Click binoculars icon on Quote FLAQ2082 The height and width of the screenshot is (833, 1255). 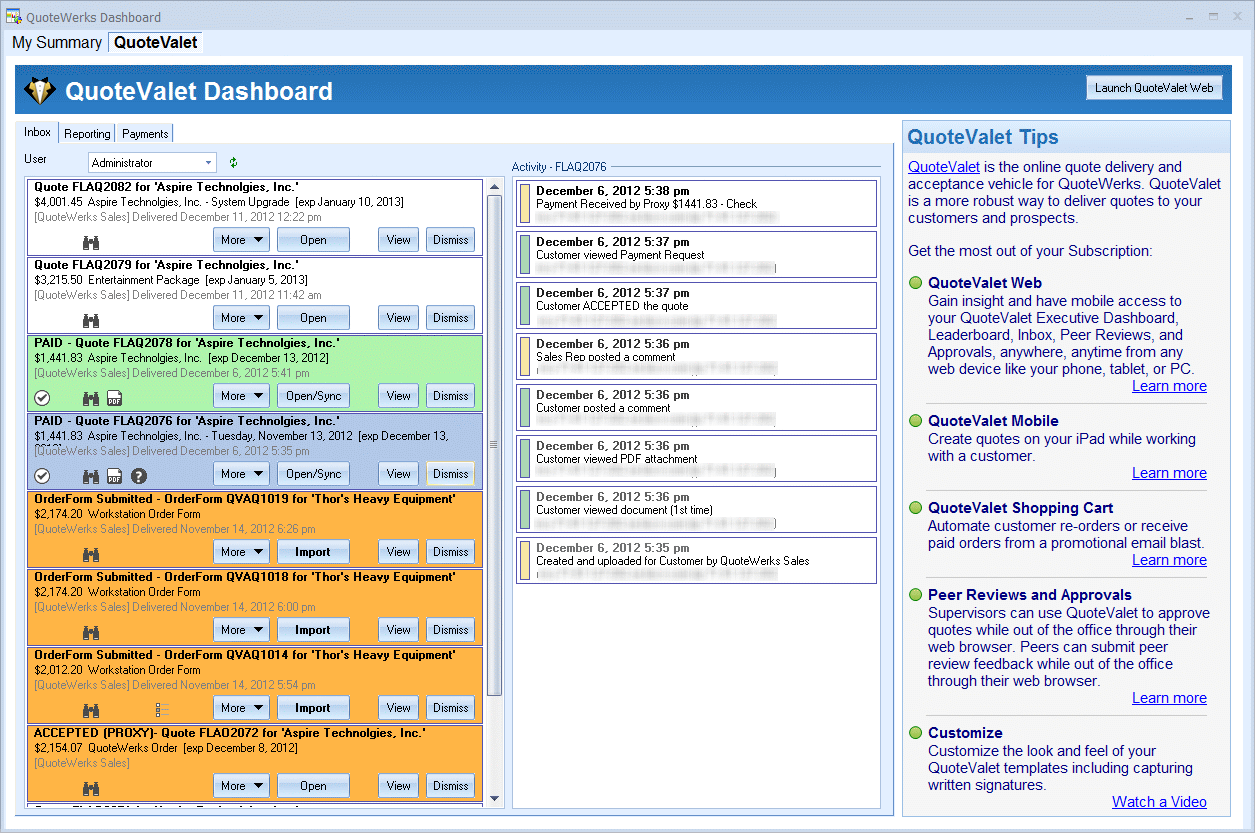tap(91, 241)
